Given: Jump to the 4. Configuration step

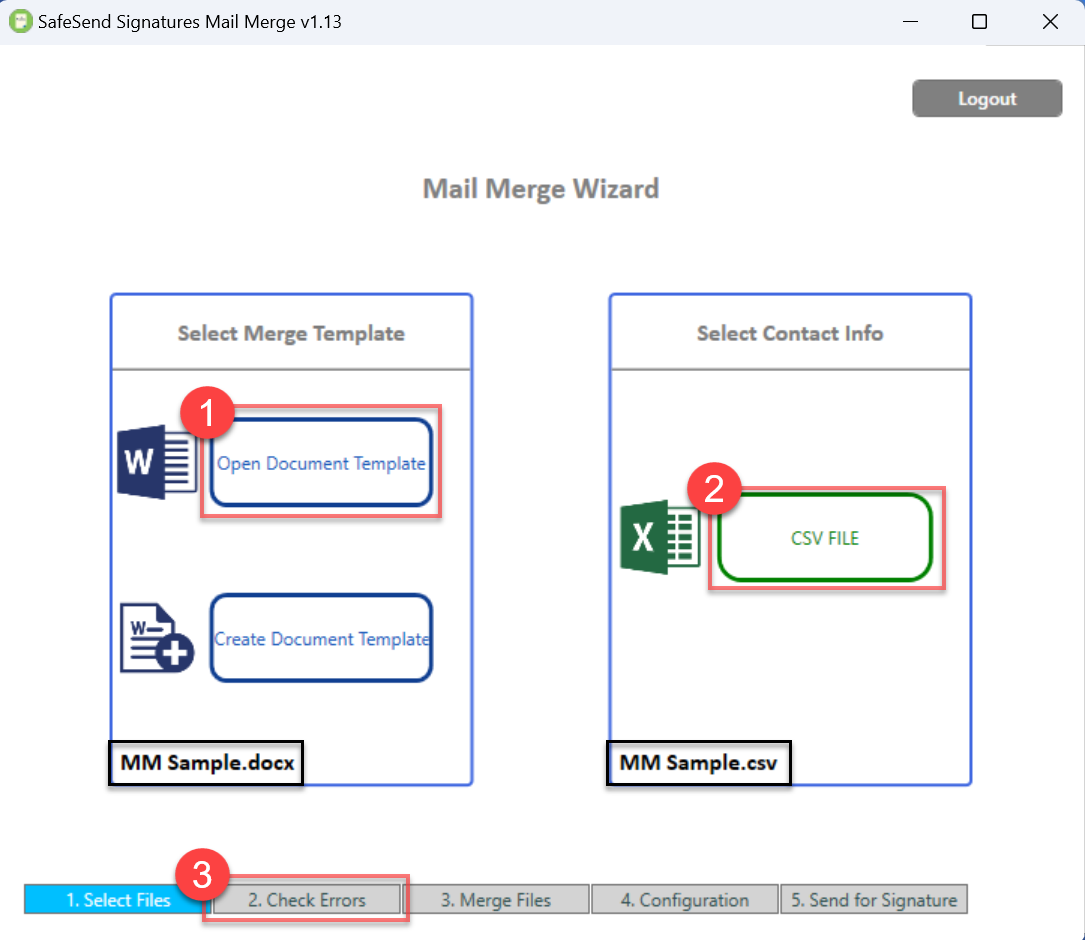Looking at the screenshot, I should [x=684, y=900].
